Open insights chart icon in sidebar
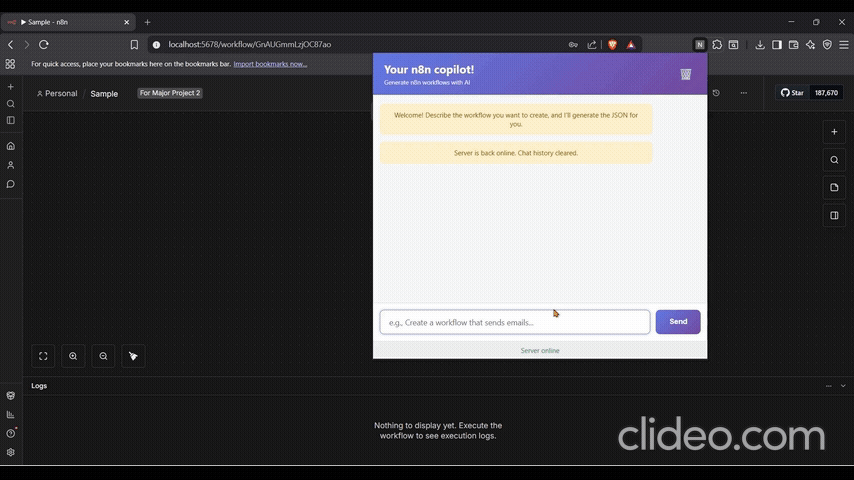854x480 pixels. click(10, 415)
